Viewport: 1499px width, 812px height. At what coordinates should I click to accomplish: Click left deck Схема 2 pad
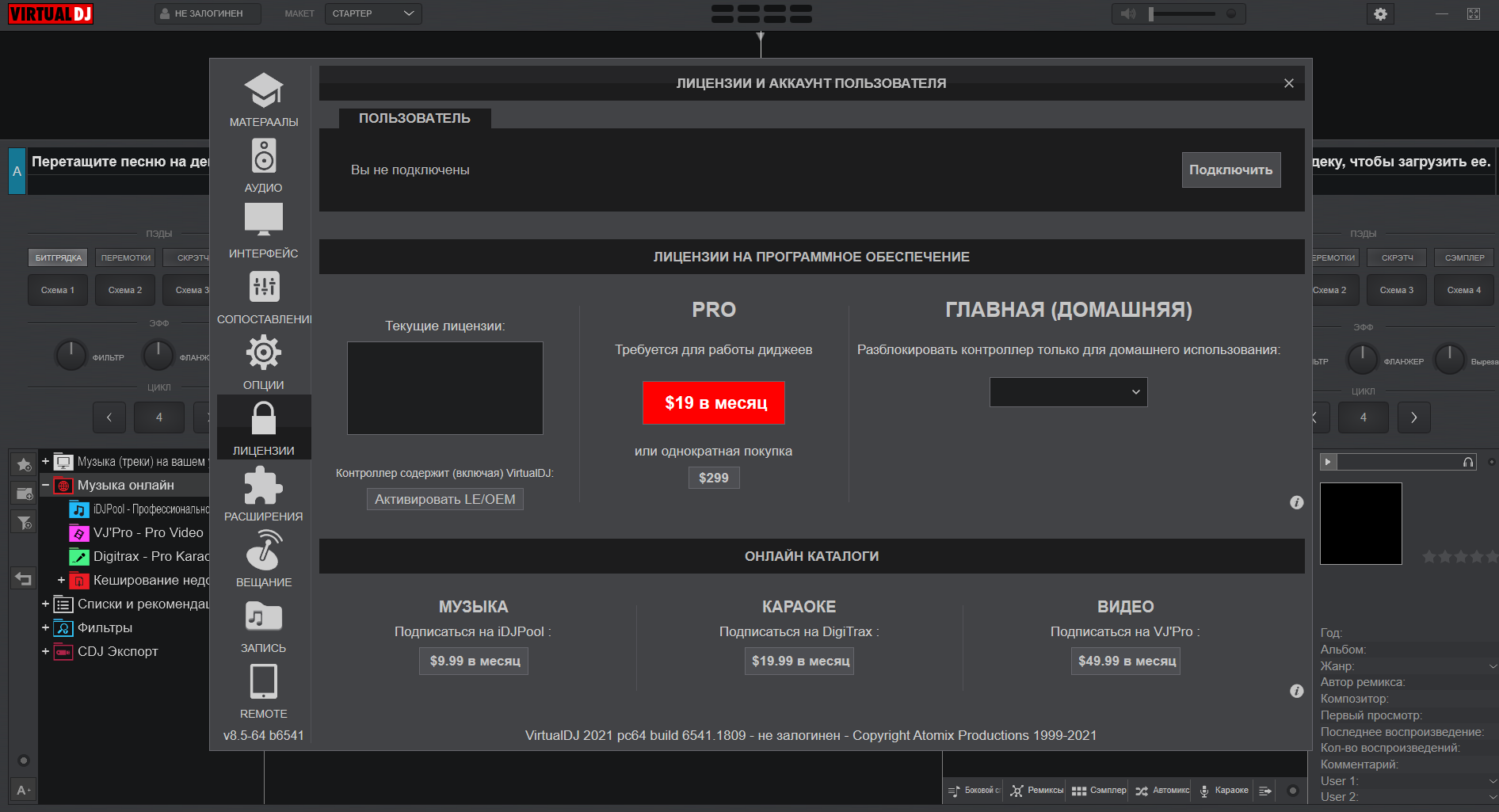pos(125,290)
